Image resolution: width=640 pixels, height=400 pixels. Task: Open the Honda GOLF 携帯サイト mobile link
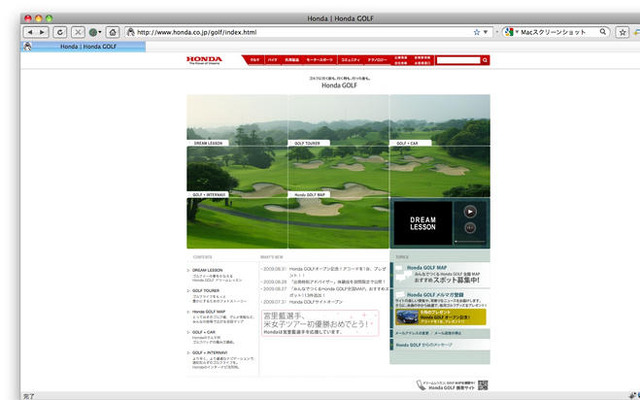(451, 387)
